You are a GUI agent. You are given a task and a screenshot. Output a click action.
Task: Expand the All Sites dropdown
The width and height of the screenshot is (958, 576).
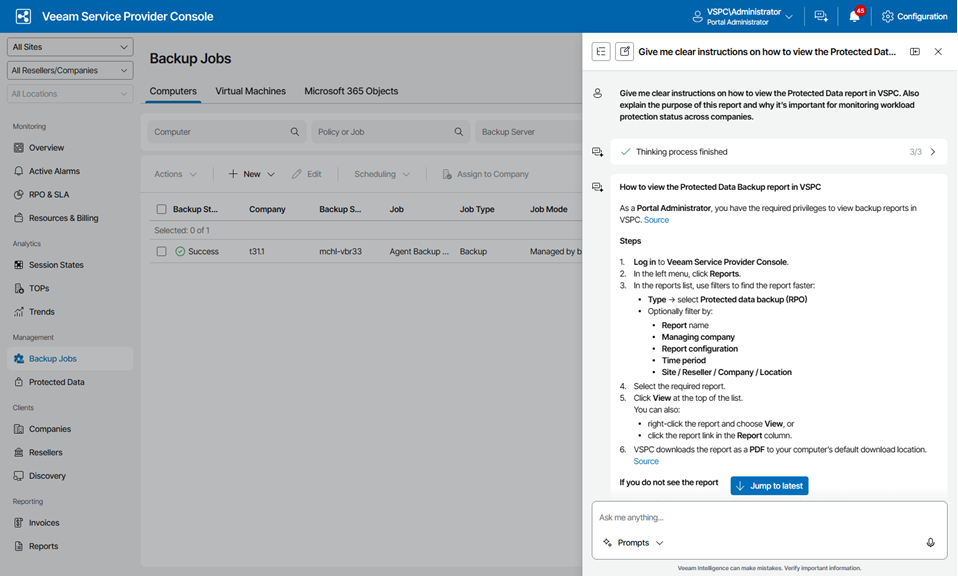70,47
